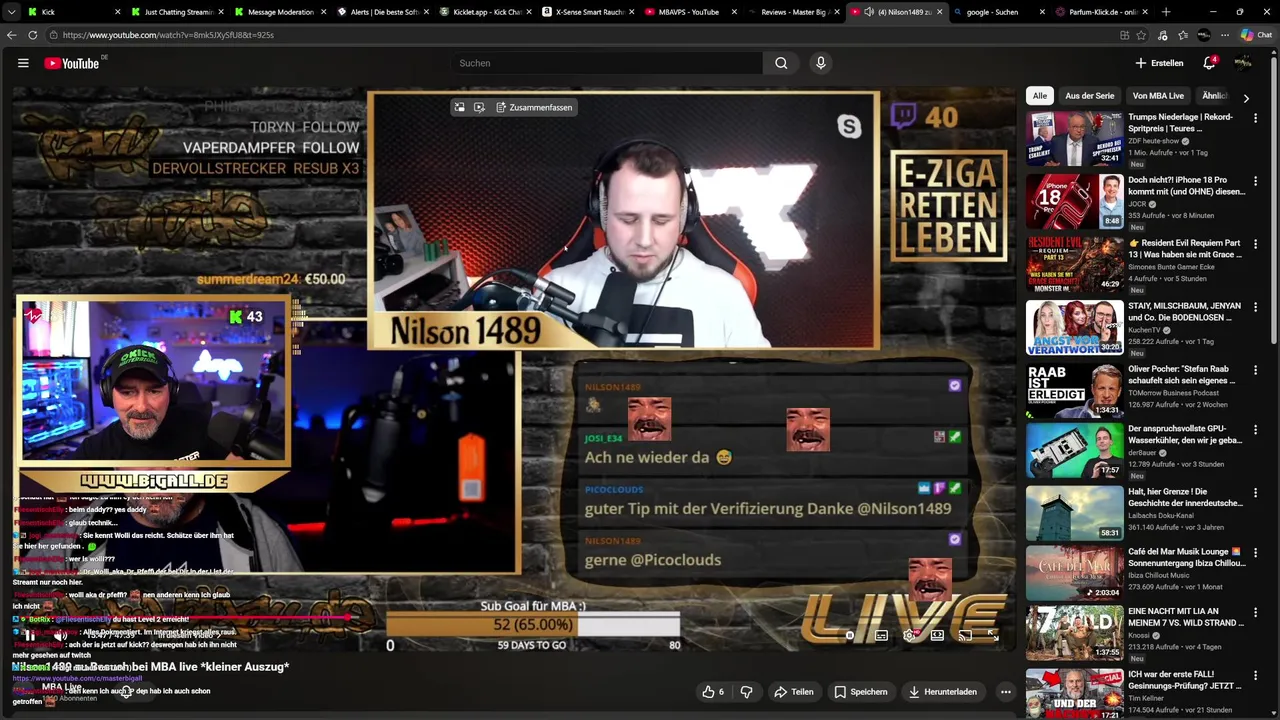Screen dimensions: 1280x720
Task: Select the Alle filter chip
Action: 1040,96
